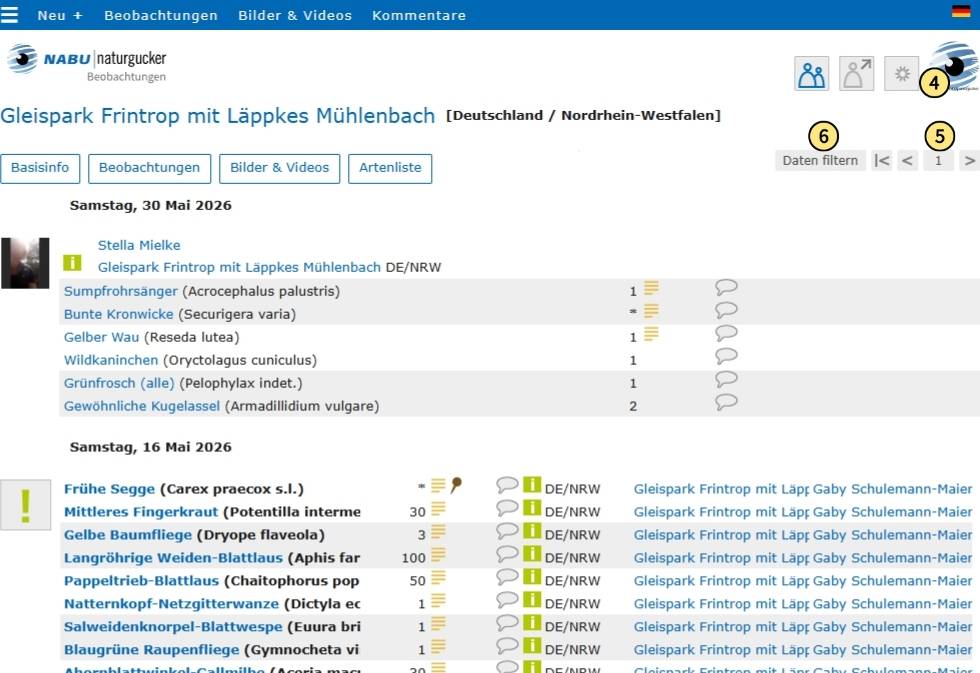This screenshot has width=980, height=673.
Task: Click the NABU naturgucker logo
Action: coord(87,62)
